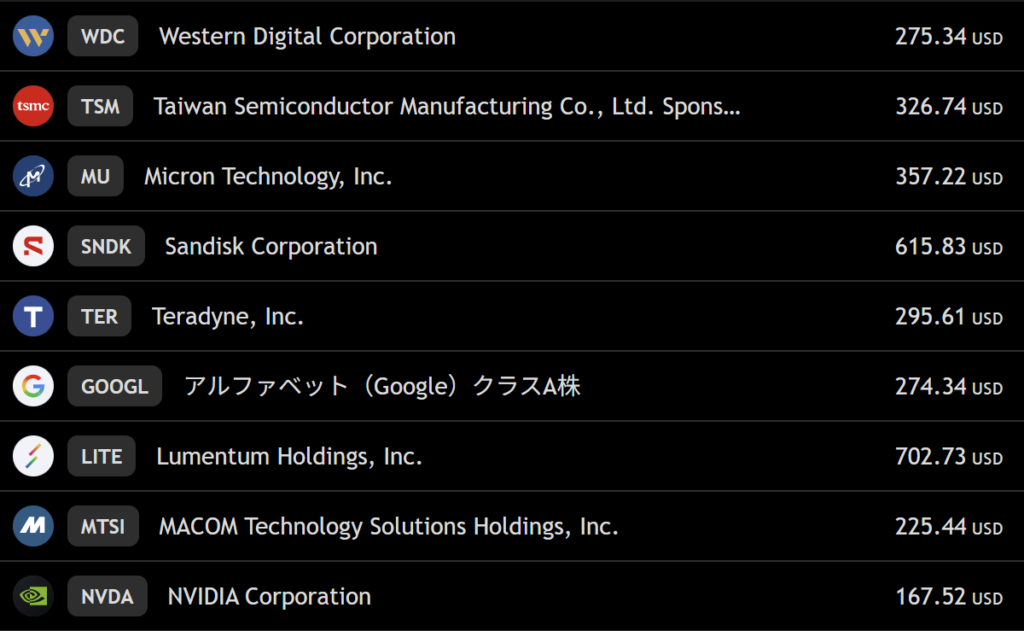Click the Lumentum logo icon
Viewport: 1024px width, 631px height.
[x=33, y=457]
